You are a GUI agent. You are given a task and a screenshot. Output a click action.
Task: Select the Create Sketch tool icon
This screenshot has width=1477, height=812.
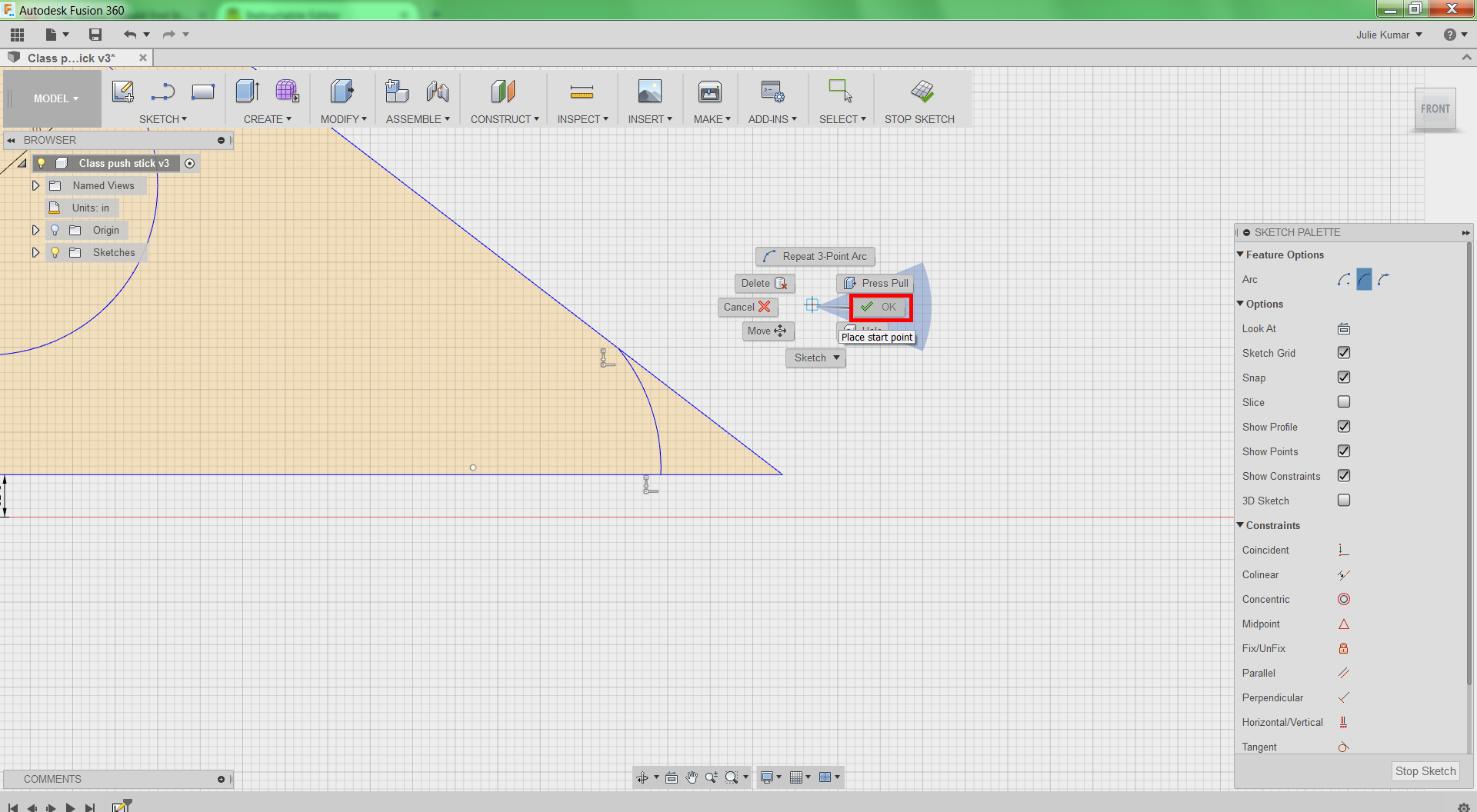[x=123, y=92]
